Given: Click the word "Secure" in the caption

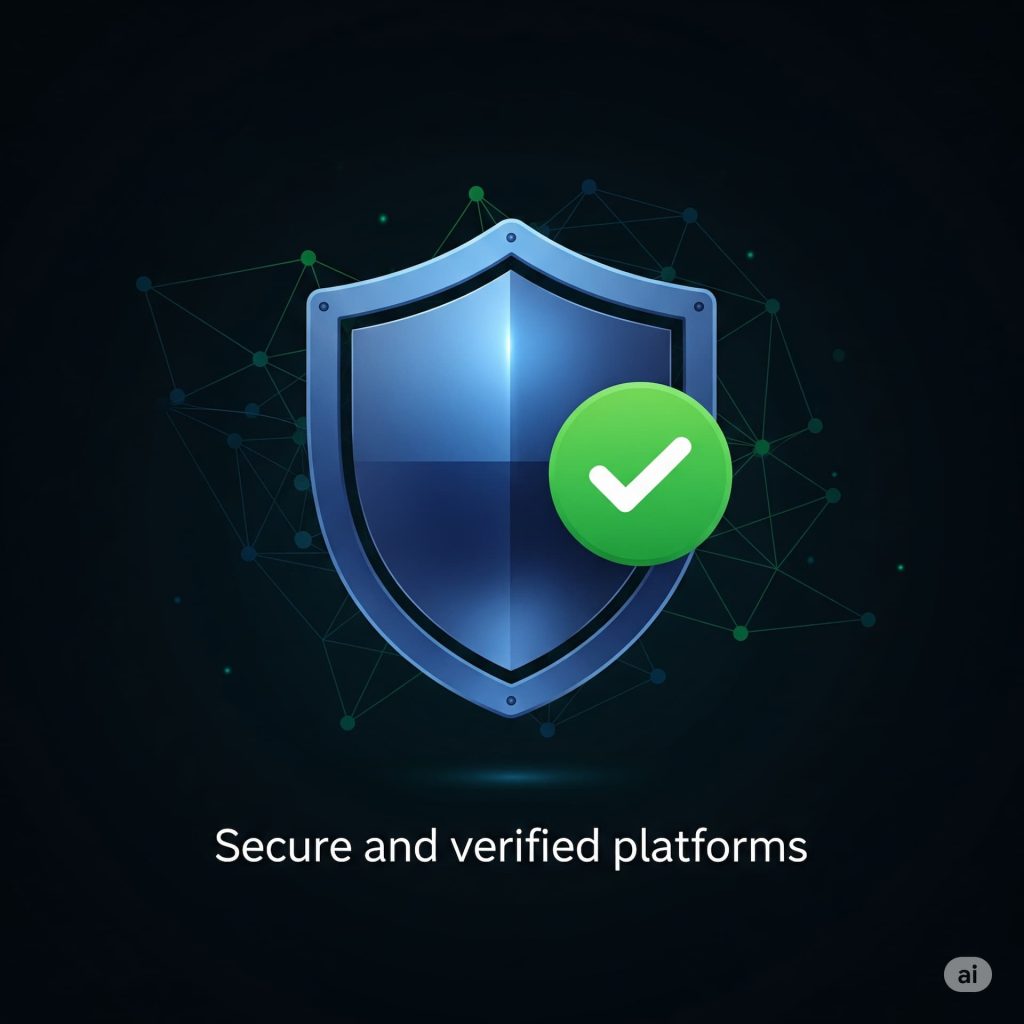Looking at the screenshot, I should click(283, 846).
